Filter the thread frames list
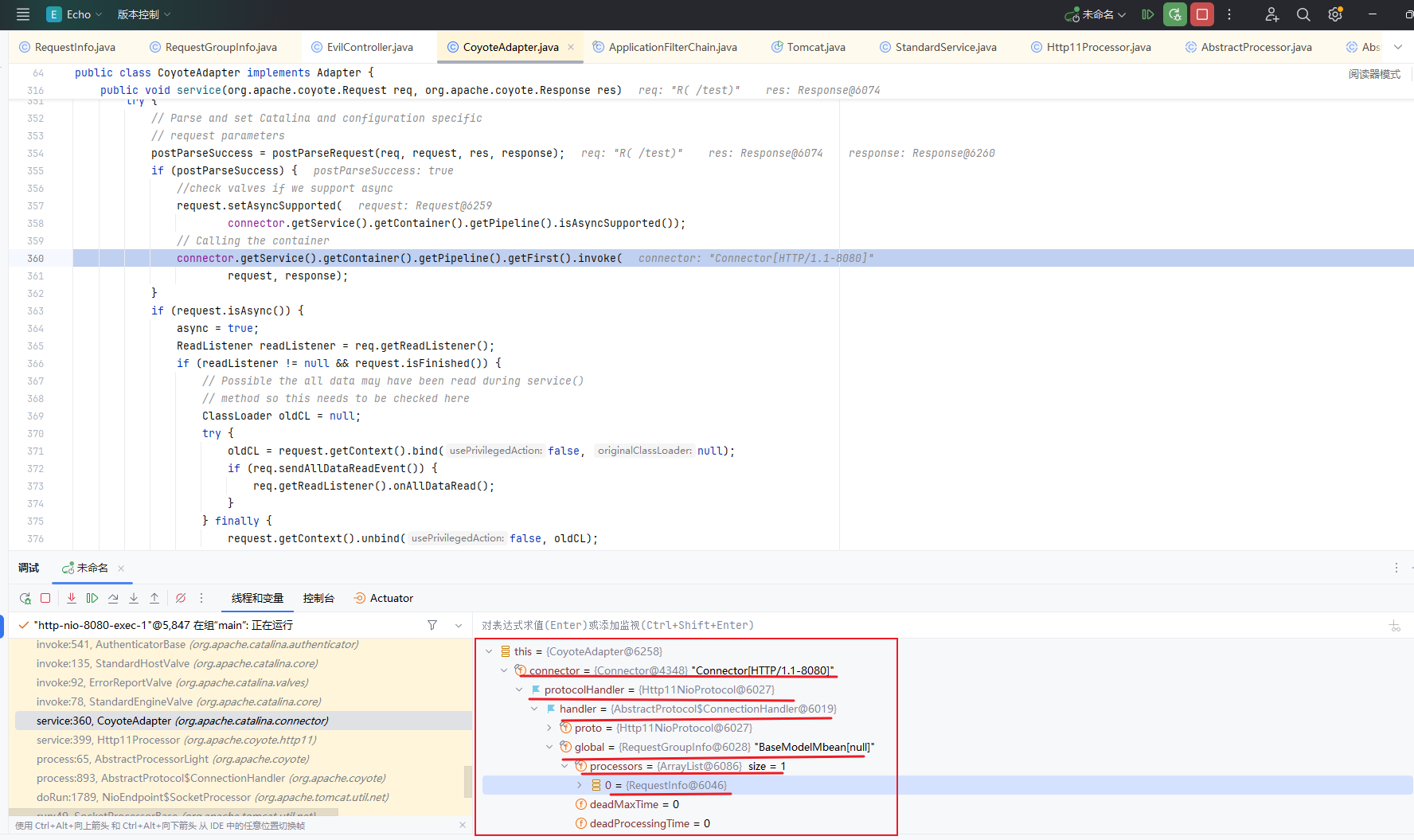Viewport: 1414px width, 840px height. [432, 625]
